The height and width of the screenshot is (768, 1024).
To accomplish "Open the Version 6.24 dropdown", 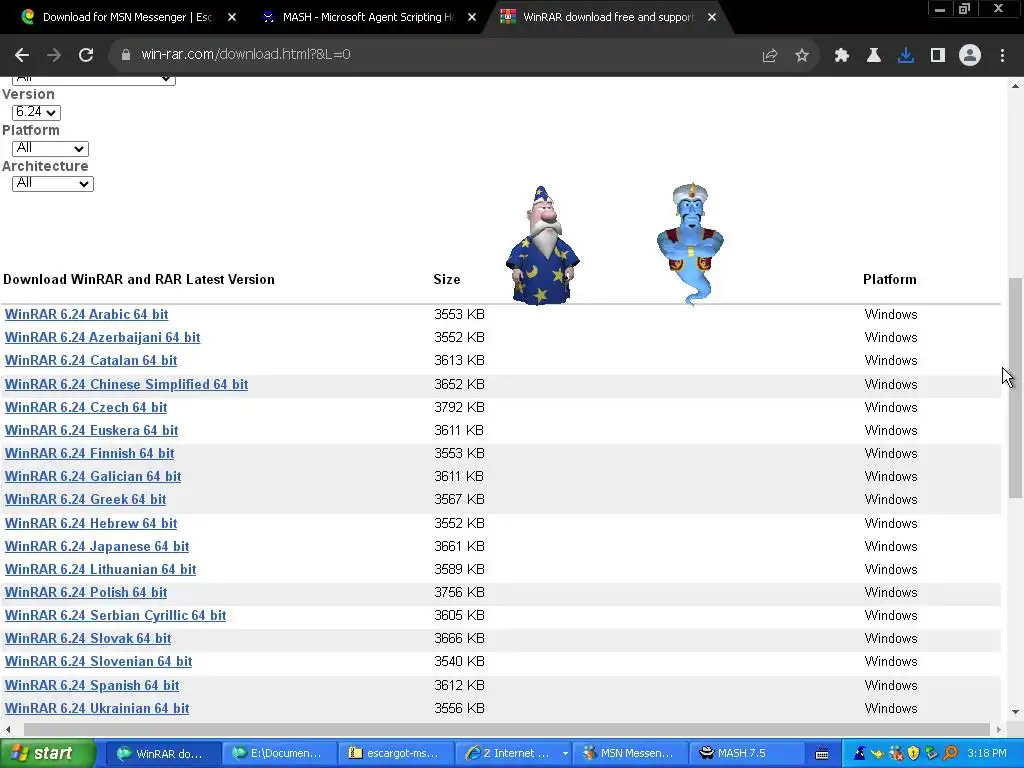I will [37, 112].
